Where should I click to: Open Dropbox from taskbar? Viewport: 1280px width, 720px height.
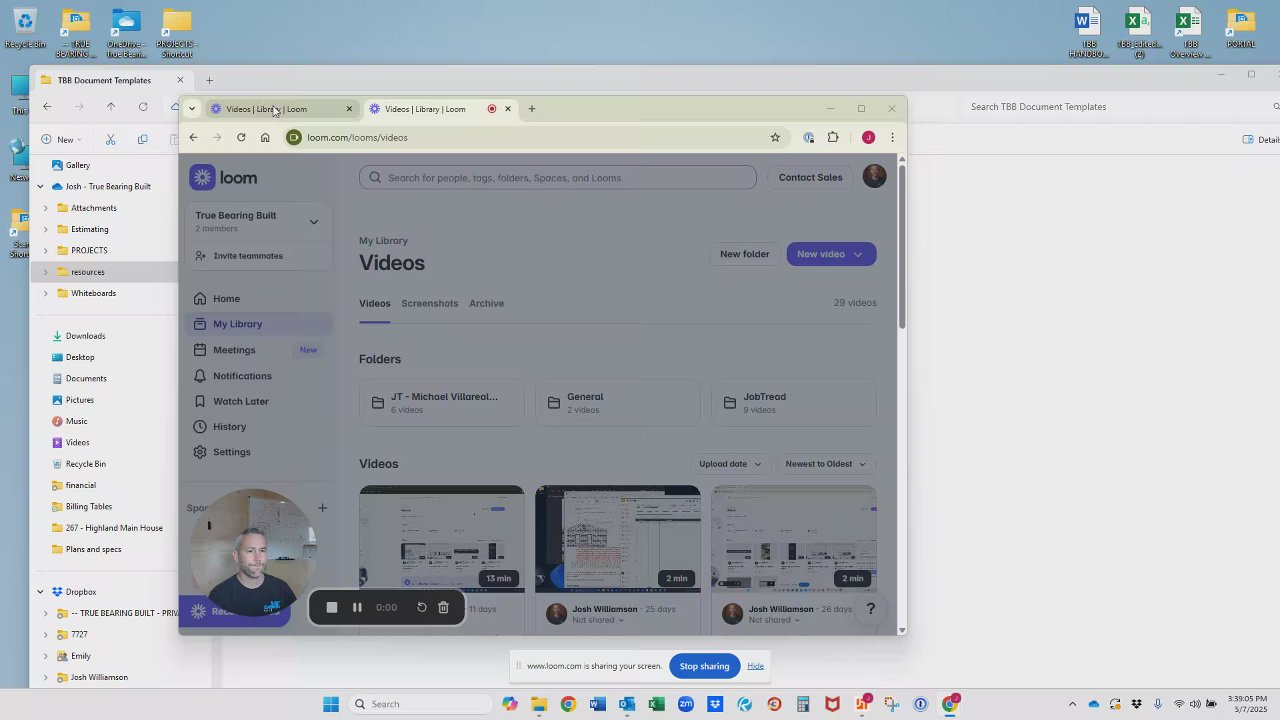point(715,704)
